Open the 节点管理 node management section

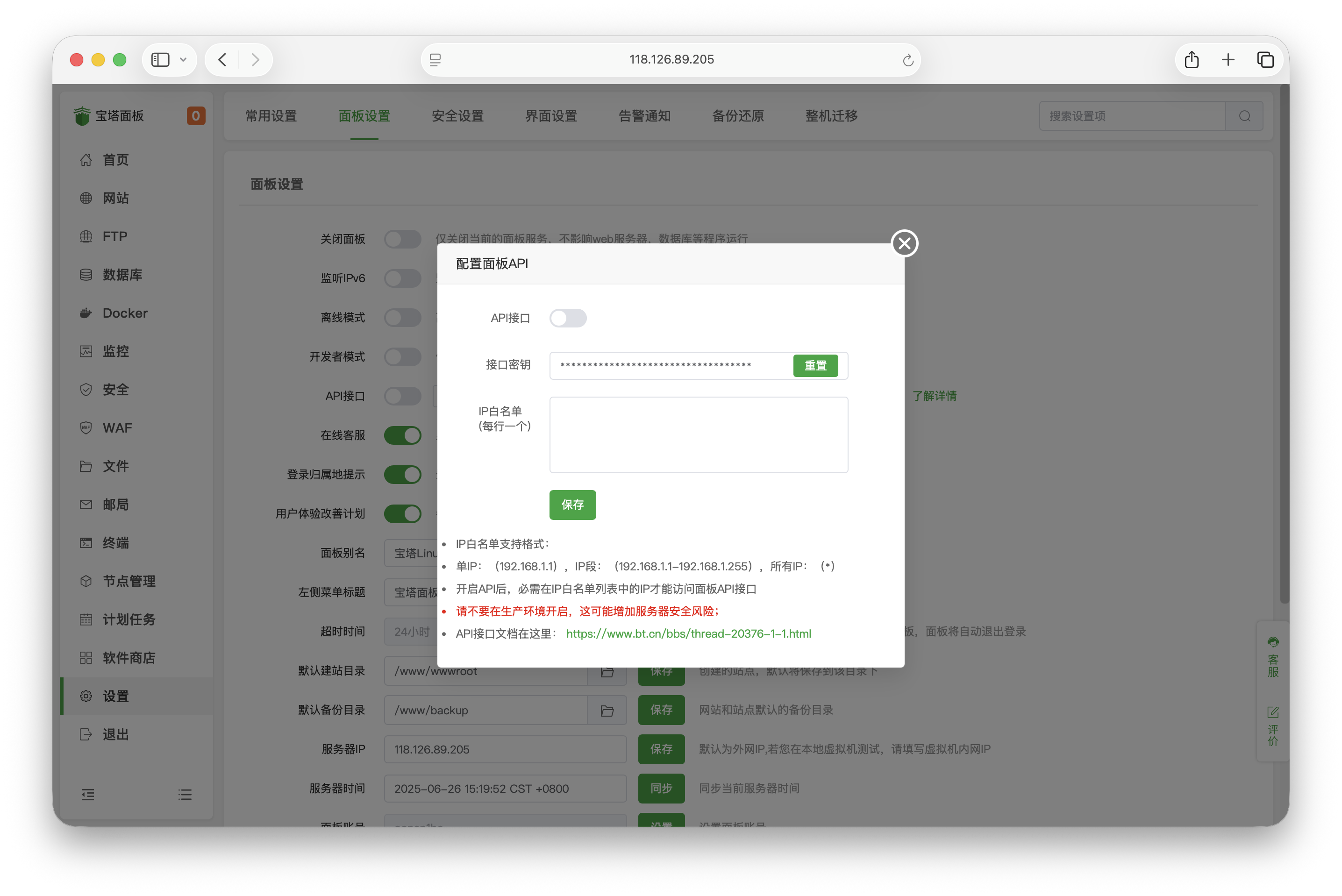128,581
